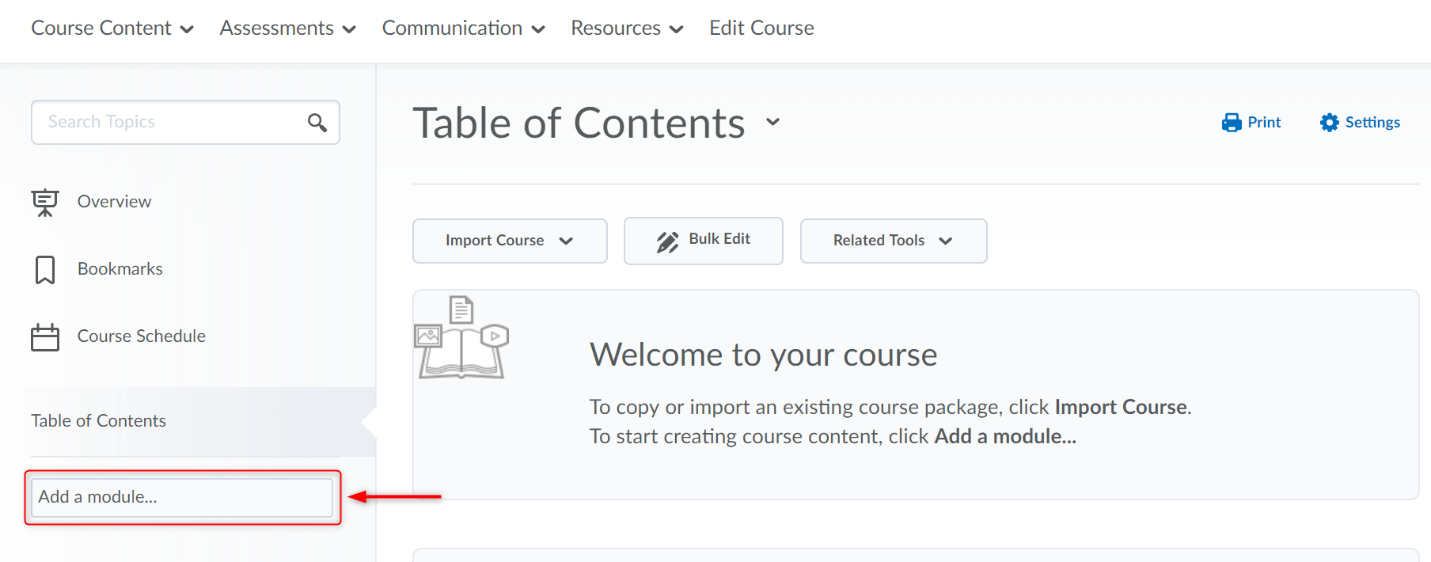Expand the Assessments menu
This screenshot has height=562, width=1431.
click(x=288, y=29)
